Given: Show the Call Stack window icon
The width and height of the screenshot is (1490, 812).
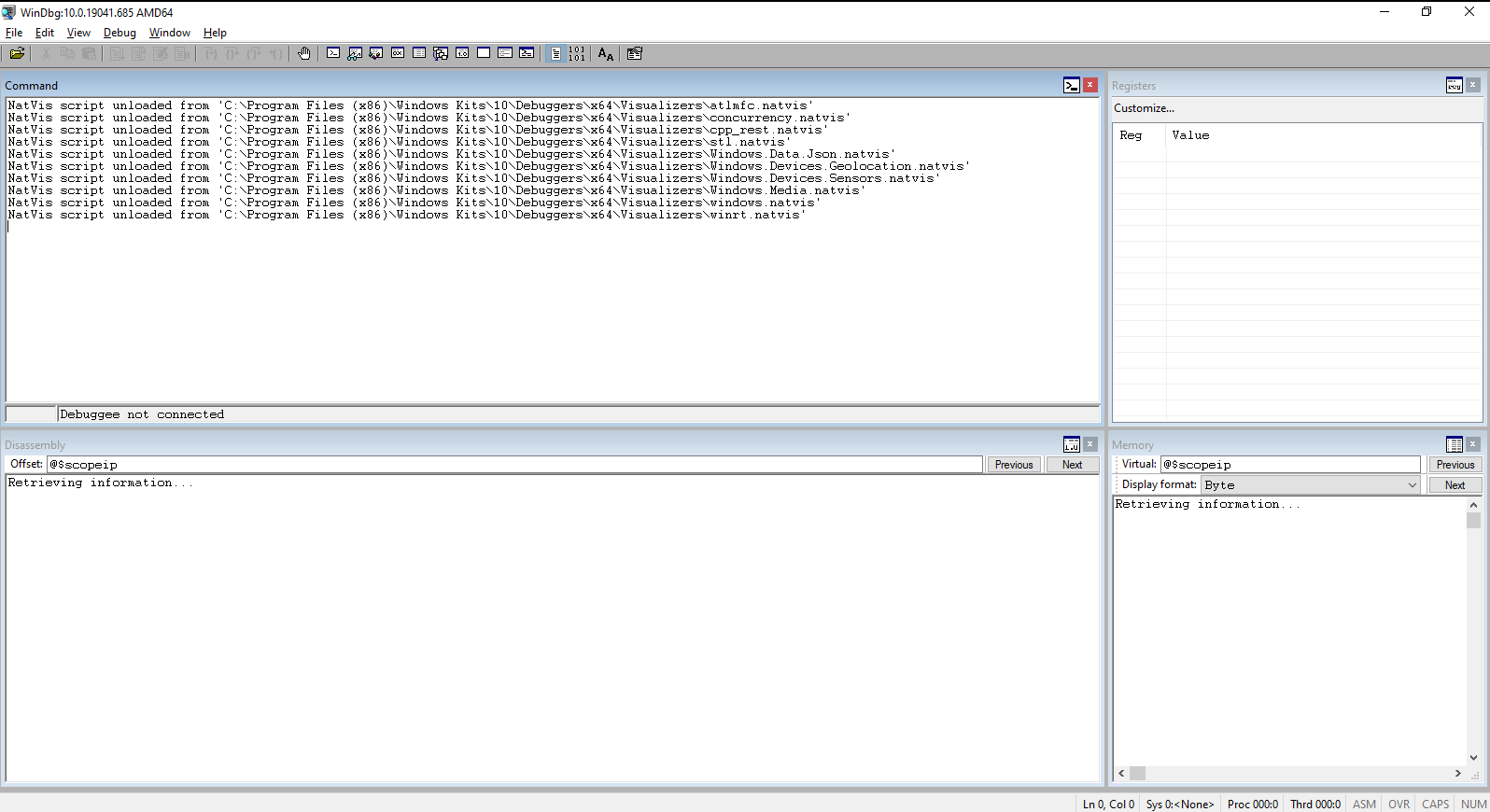Looking at the screenshot, I should 441,54.
